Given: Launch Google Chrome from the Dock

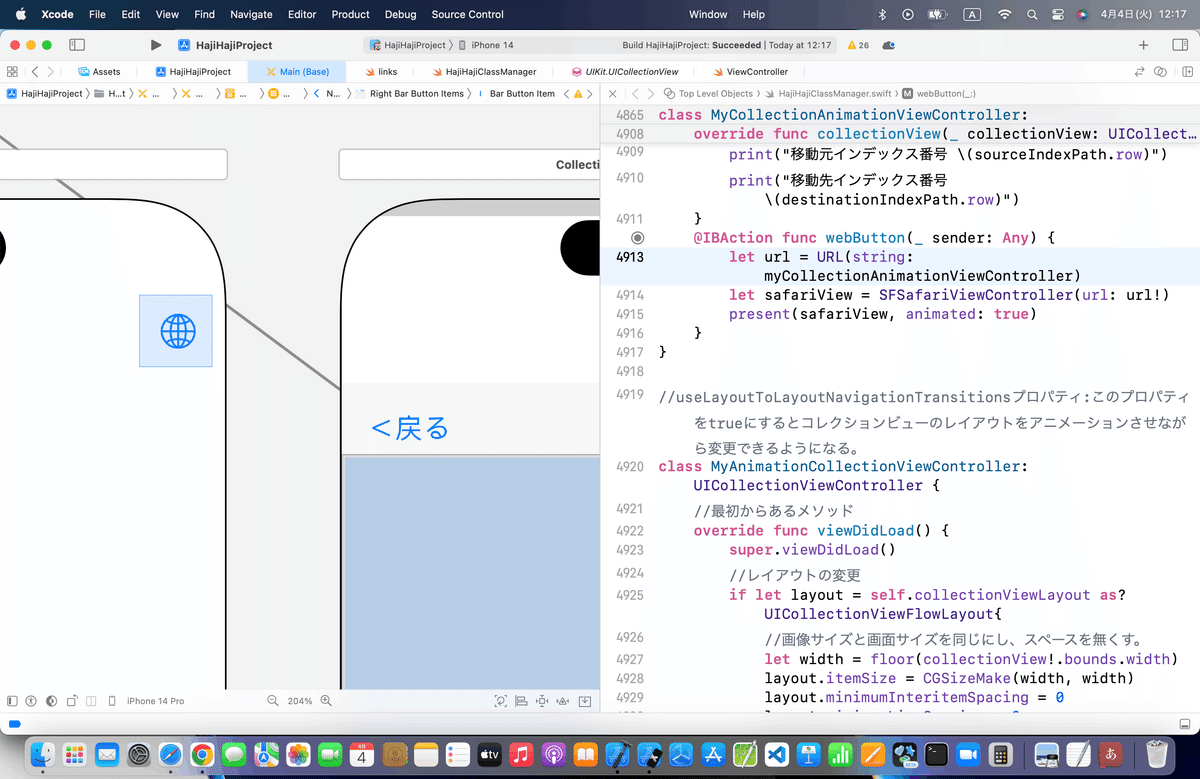Looking at the screenshot, I should coord(202,754).
